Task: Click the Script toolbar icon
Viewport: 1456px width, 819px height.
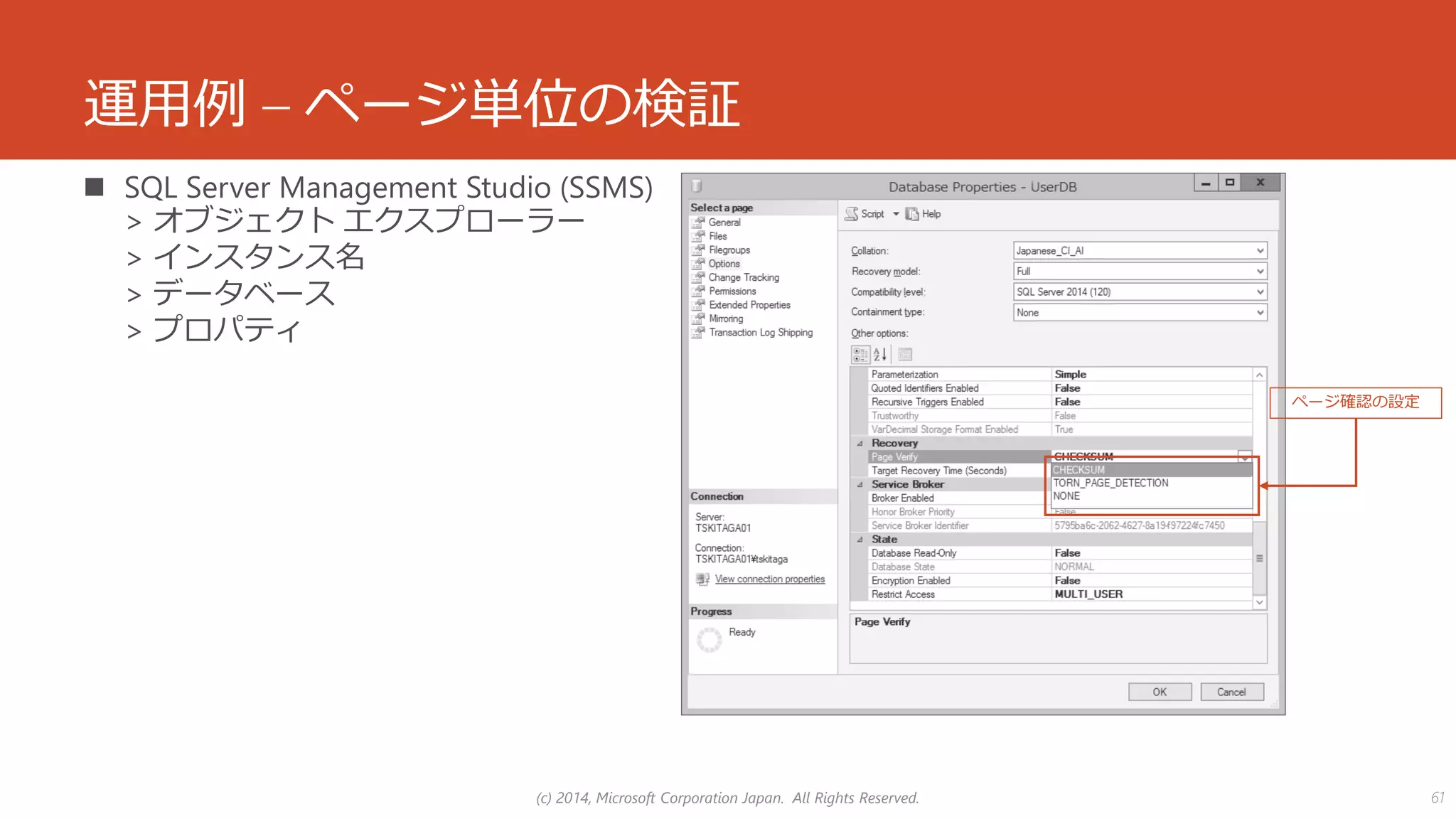Action: (x=852, y=214)
